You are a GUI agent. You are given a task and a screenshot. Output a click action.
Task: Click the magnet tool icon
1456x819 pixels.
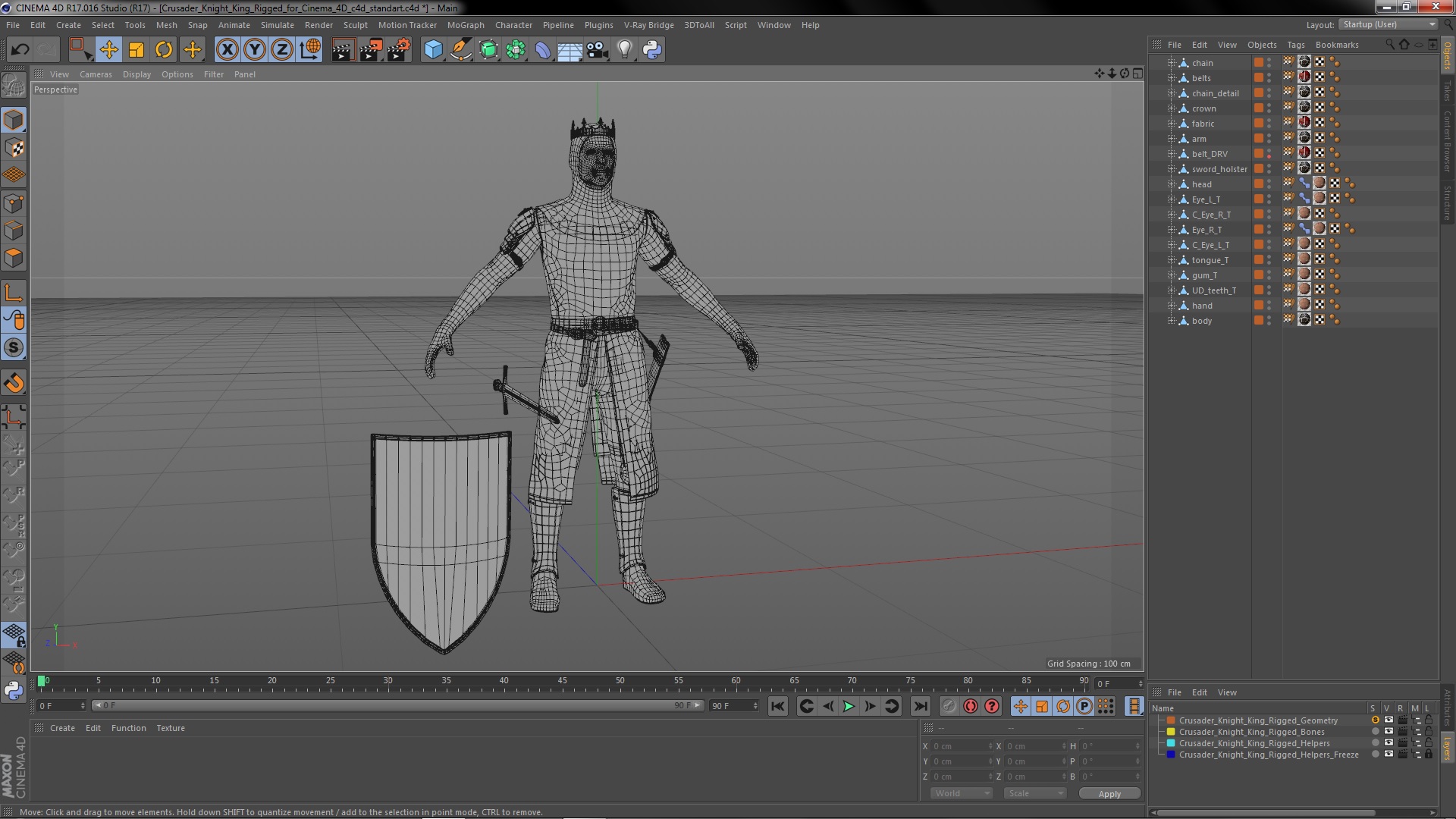pyautogui.click(x=14, y=383)
